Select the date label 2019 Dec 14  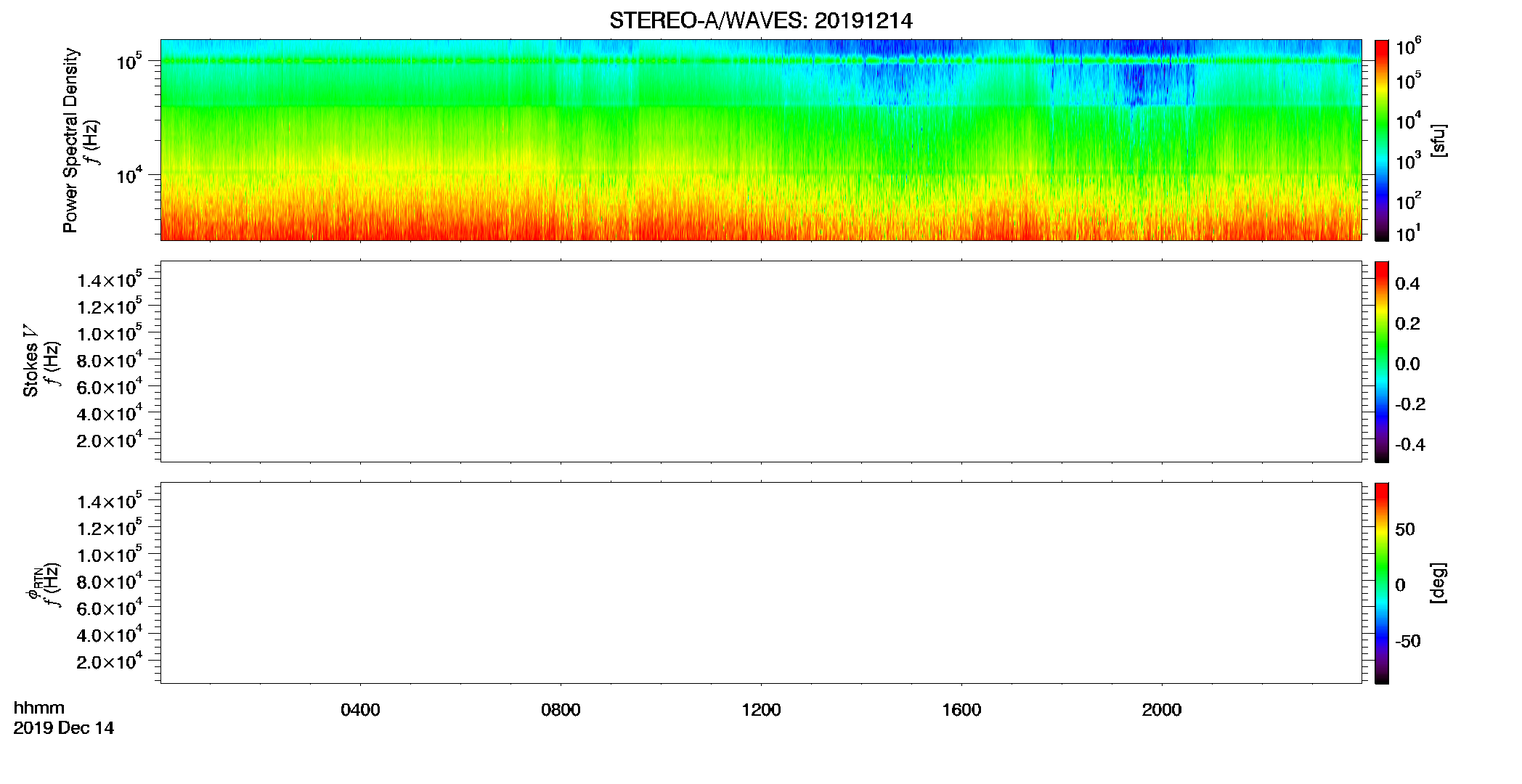click(64, 727)
